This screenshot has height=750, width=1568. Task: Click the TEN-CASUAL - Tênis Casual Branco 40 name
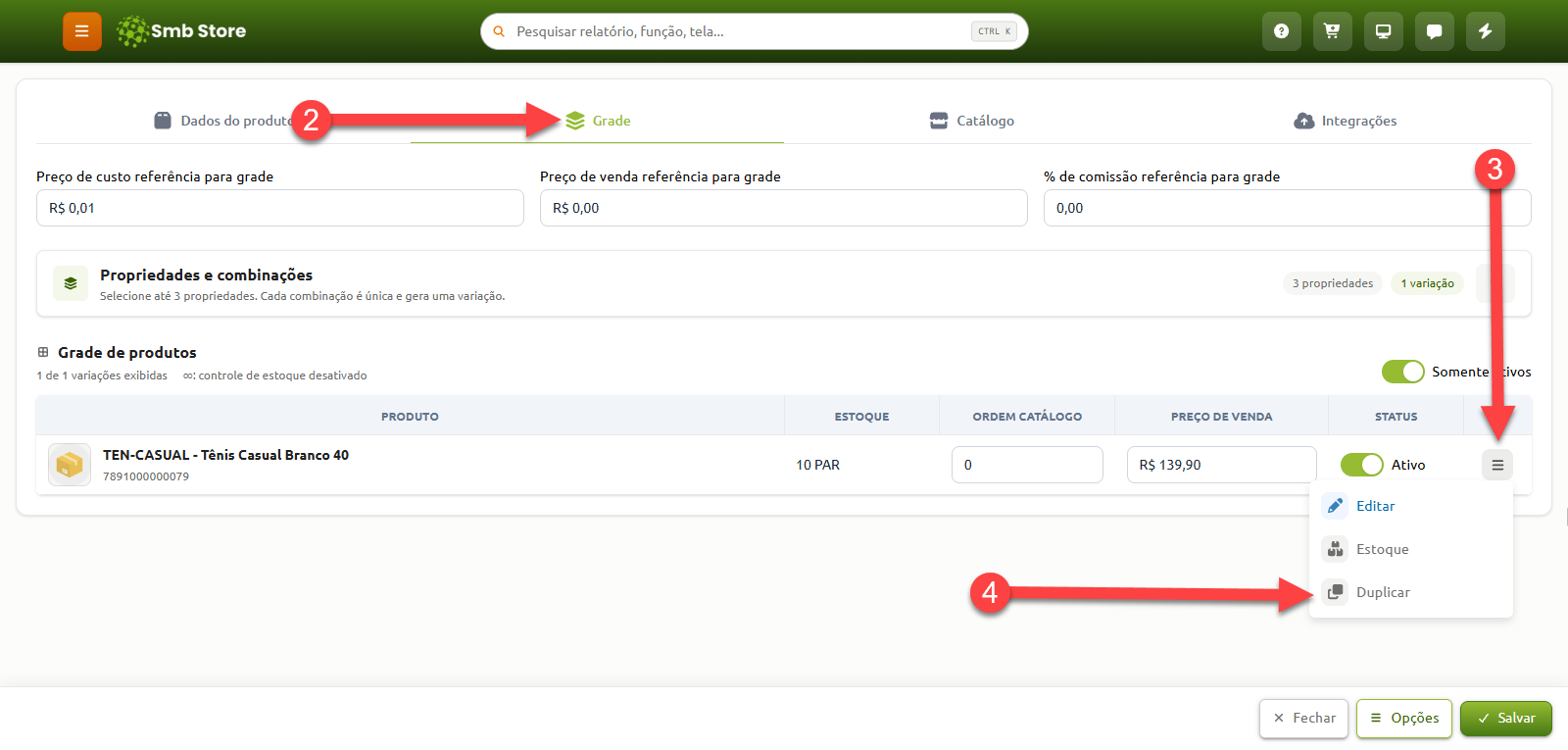point(225,455)
